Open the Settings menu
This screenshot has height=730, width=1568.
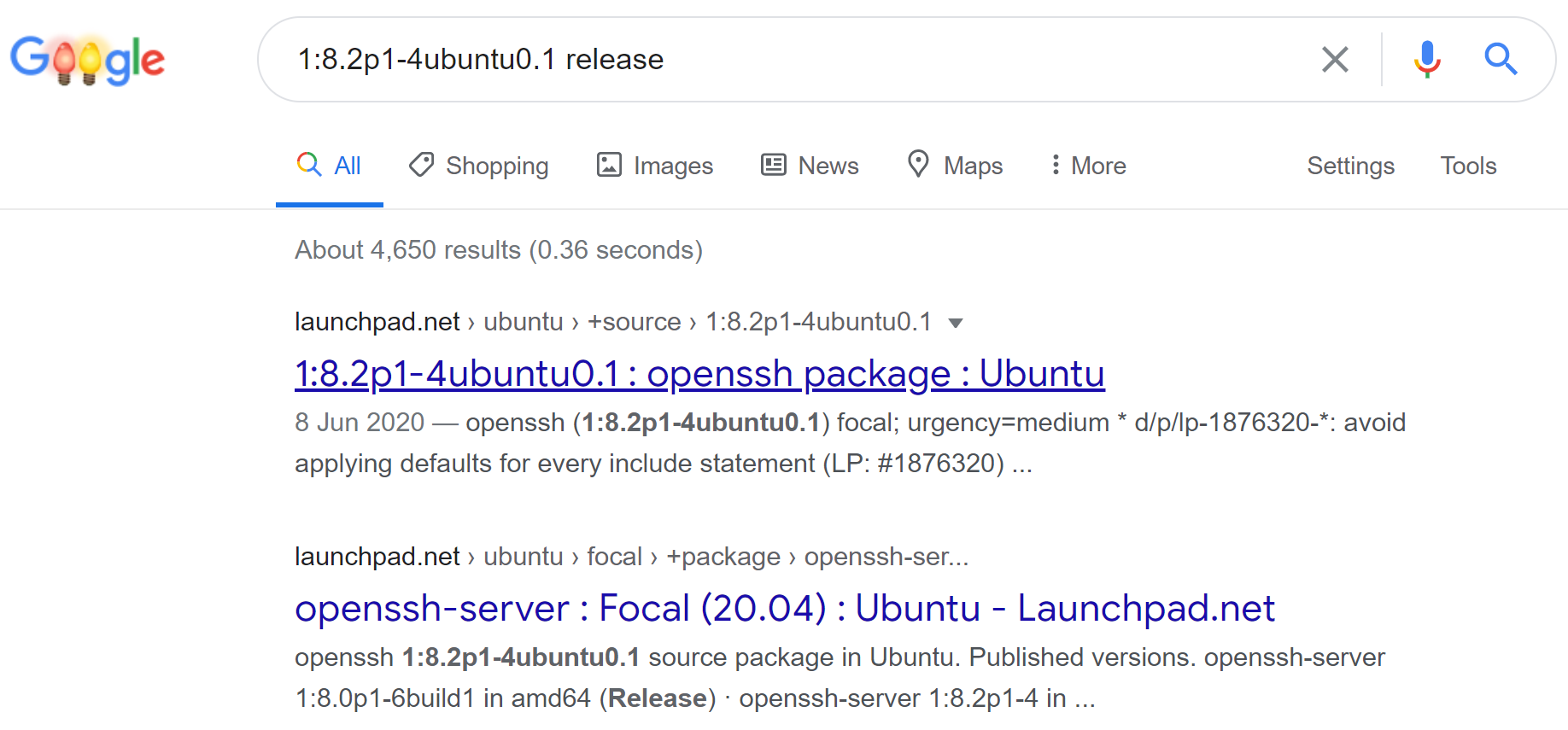pos(1350,166)
